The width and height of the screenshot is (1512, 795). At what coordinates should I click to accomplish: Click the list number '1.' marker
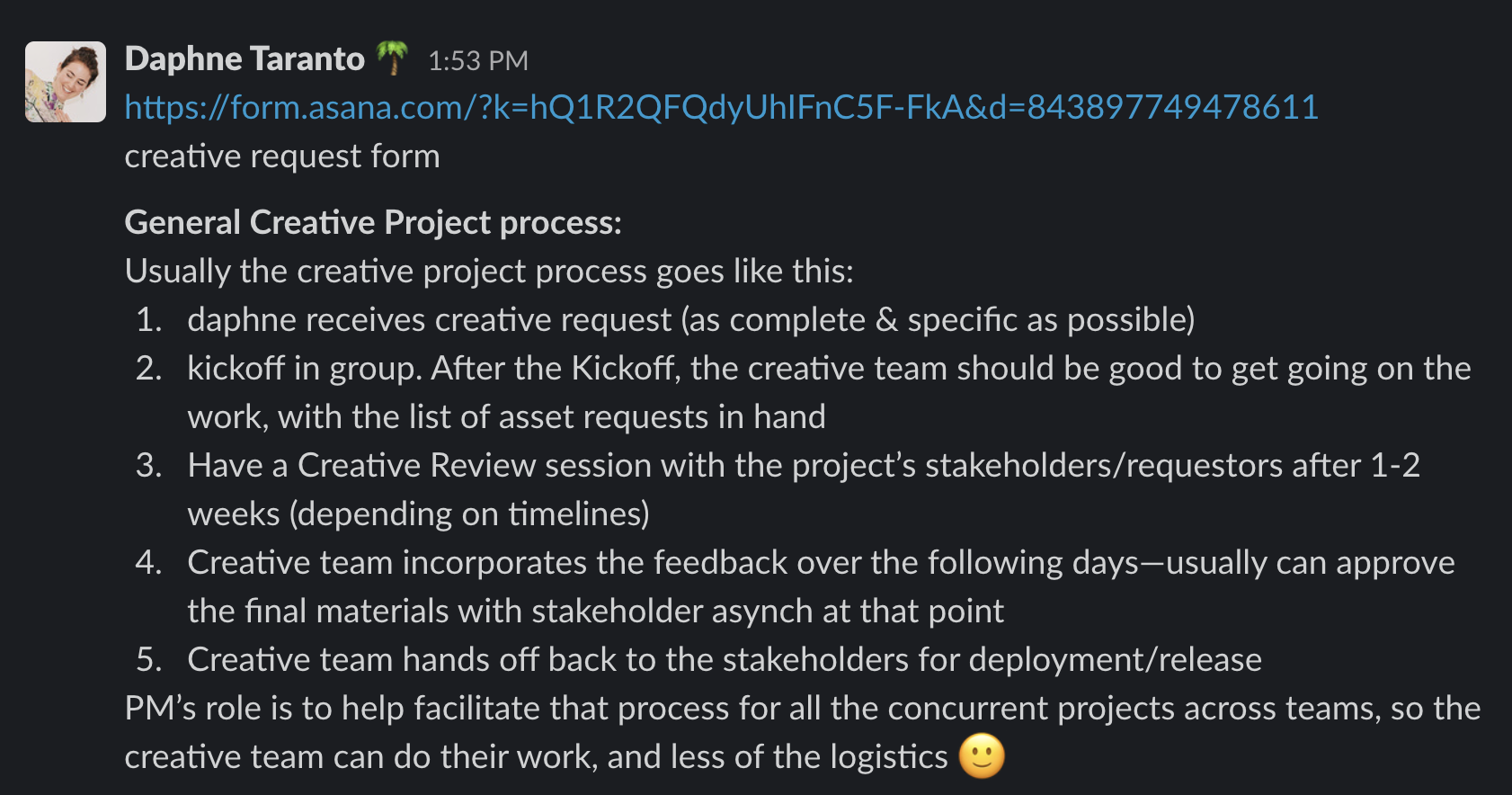pos(149,320)
